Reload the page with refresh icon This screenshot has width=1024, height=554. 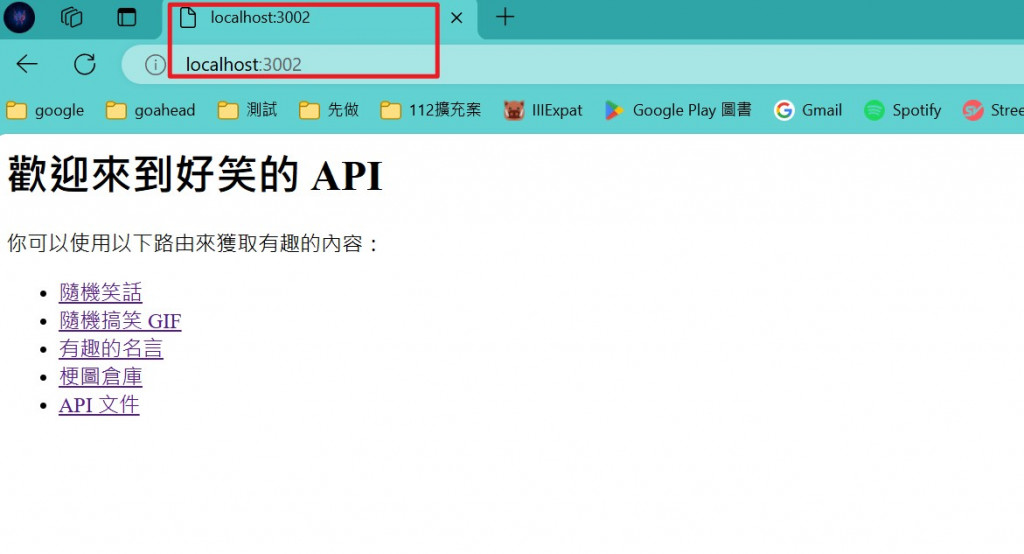pos(85,64)
